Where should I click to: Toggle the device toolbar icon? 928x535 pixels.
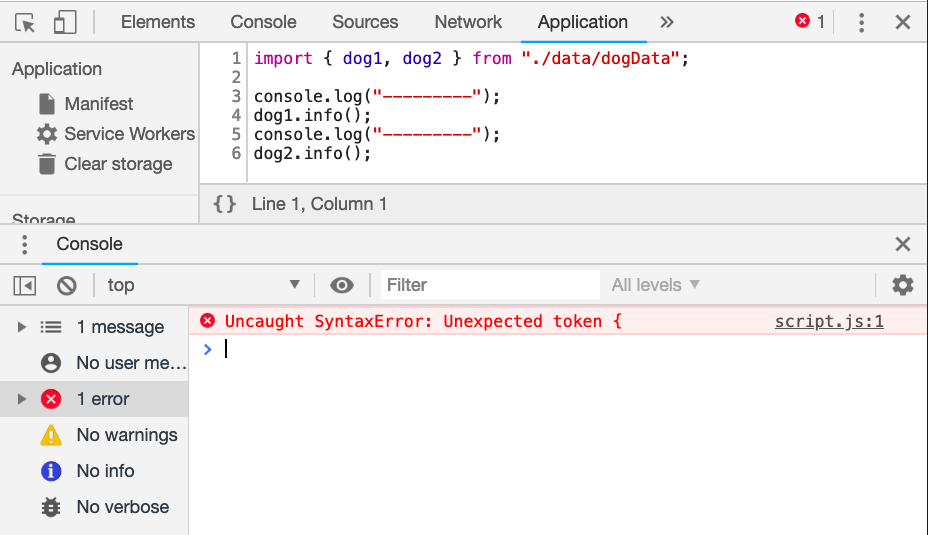tap(65, 22)
